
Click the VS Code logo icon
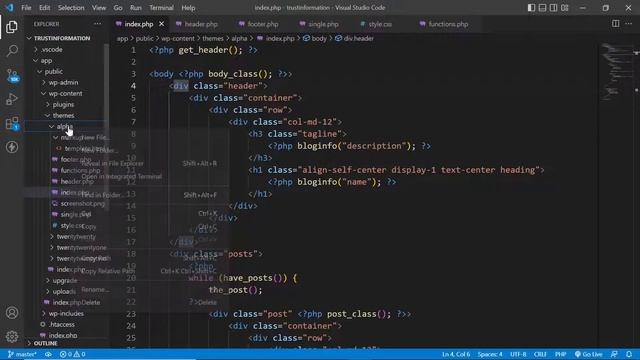(9, 7)
